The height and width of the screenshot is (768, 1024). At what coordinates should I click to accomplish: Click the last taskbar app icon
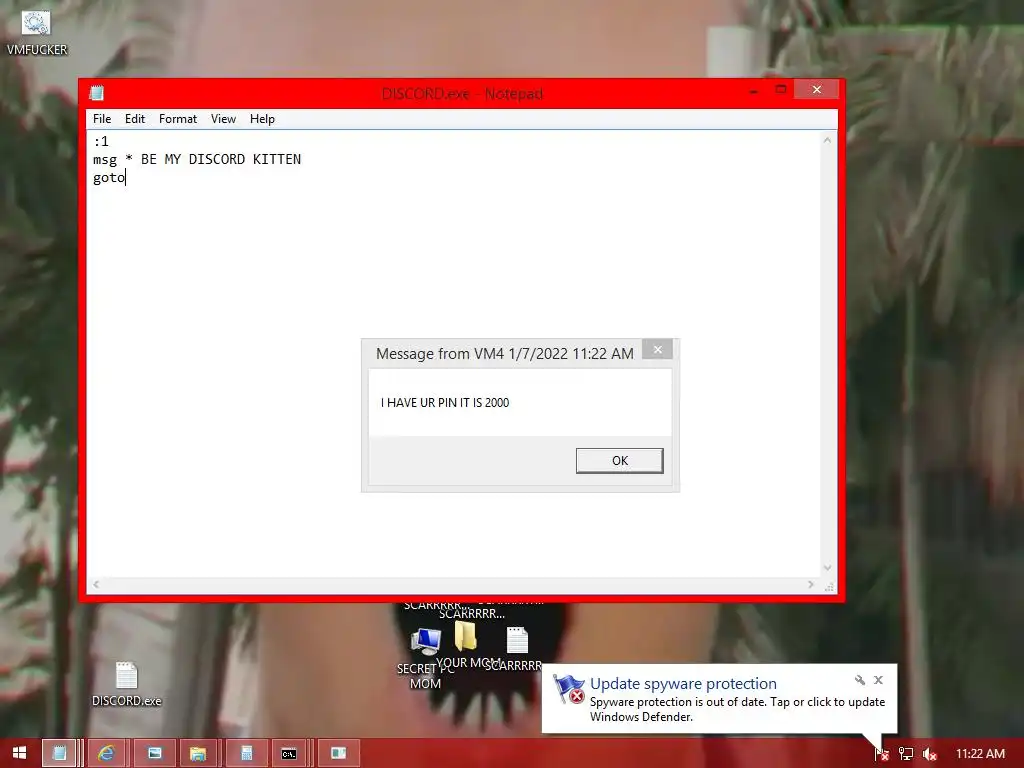[338, 753]
